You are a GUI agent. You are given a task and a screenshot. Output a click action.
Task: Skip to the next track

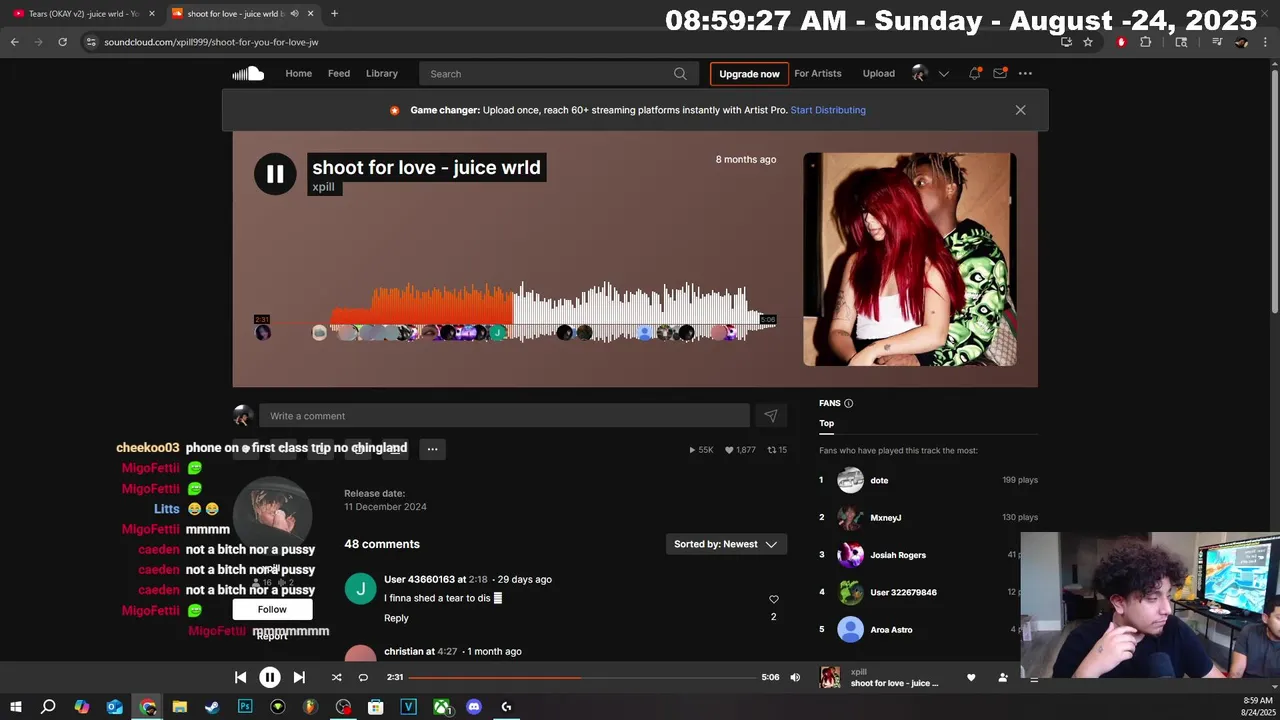[x=299, y=677]
